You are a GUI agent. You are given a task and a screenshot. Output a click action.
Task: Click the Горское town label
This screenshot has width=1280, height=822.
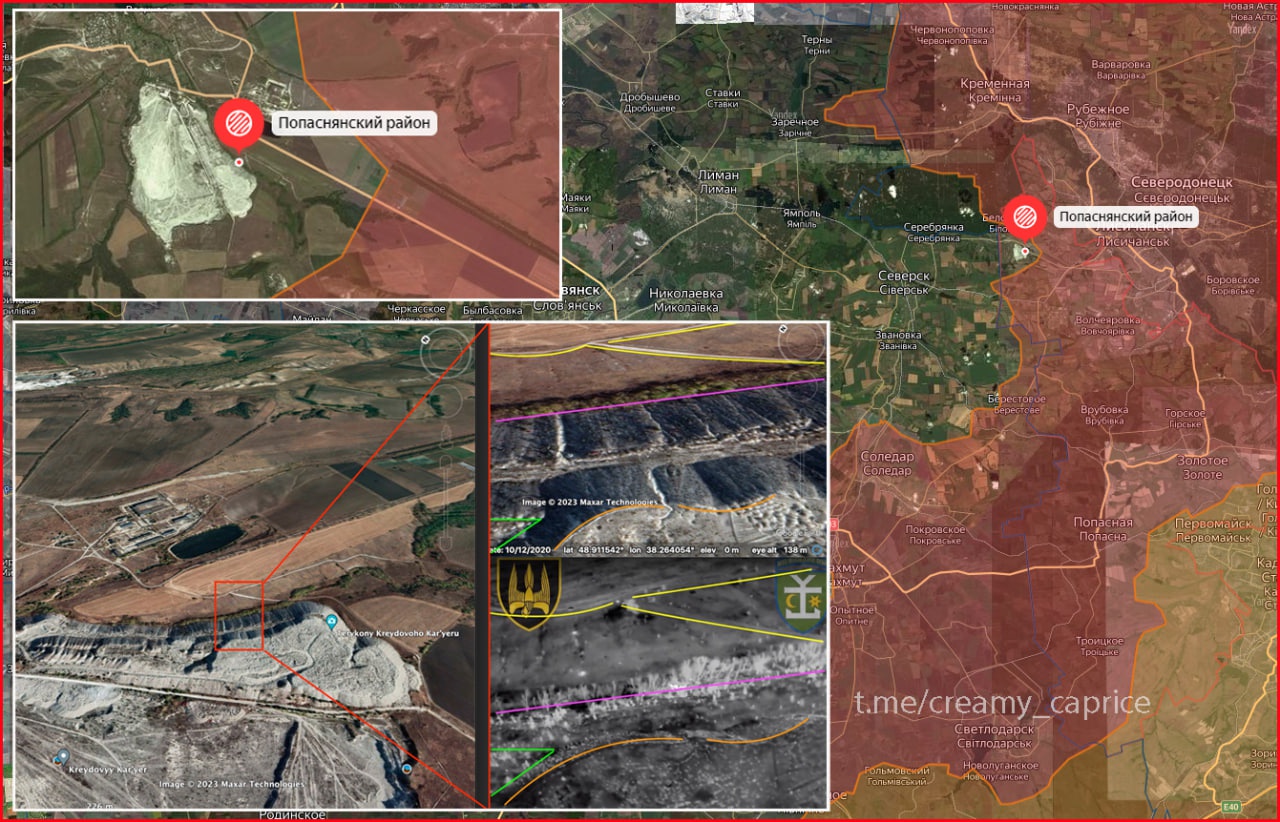pyautogui.click(x=1185, y=412)
